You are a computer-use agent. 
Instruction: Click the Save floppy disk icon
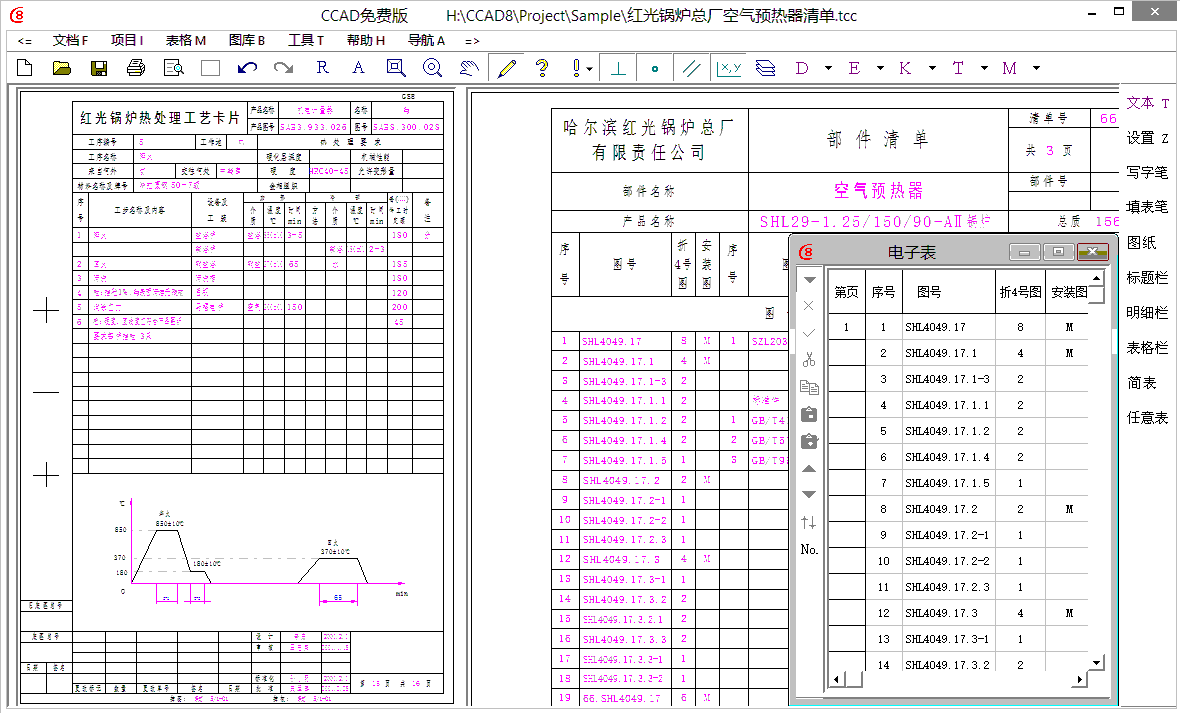click(x=99, y=68)
